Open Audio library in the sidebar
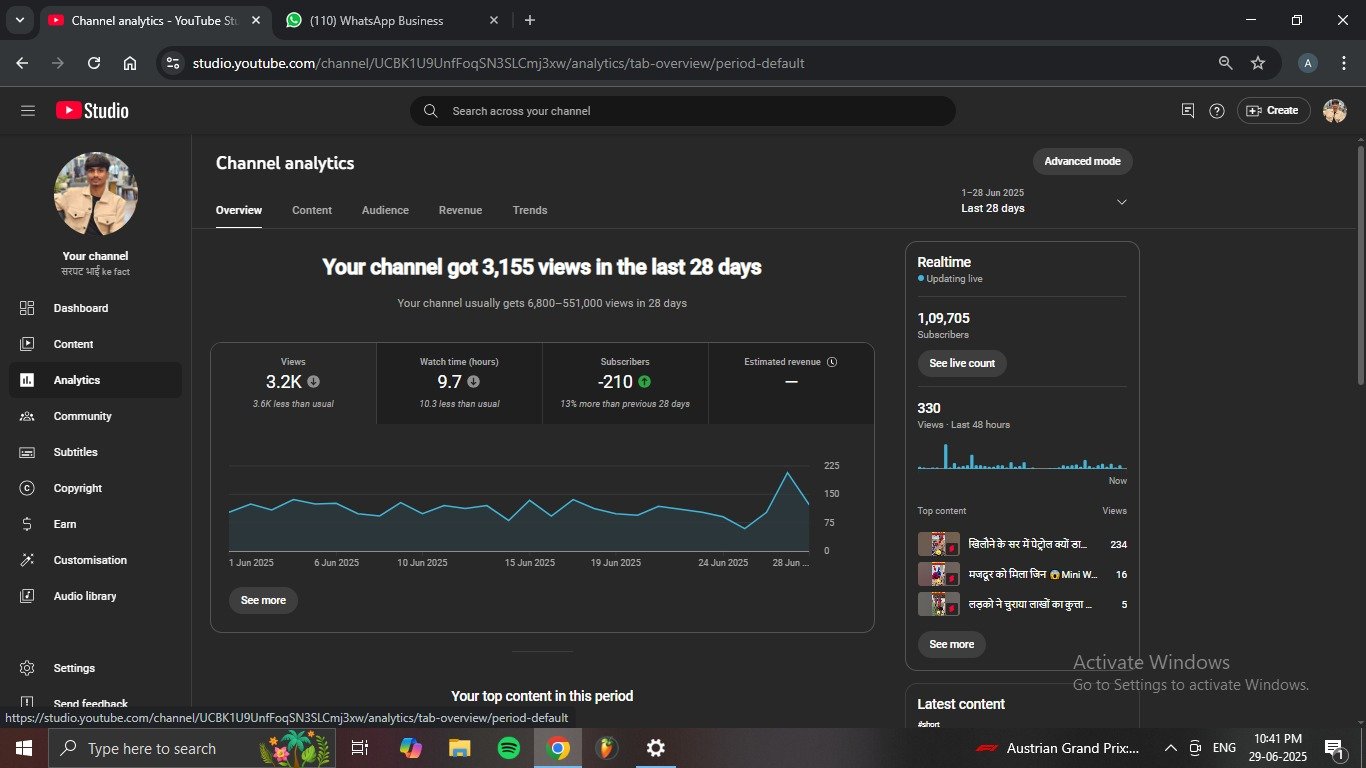The width and height of the screenshot is (1366, 768). pos(95,596)
